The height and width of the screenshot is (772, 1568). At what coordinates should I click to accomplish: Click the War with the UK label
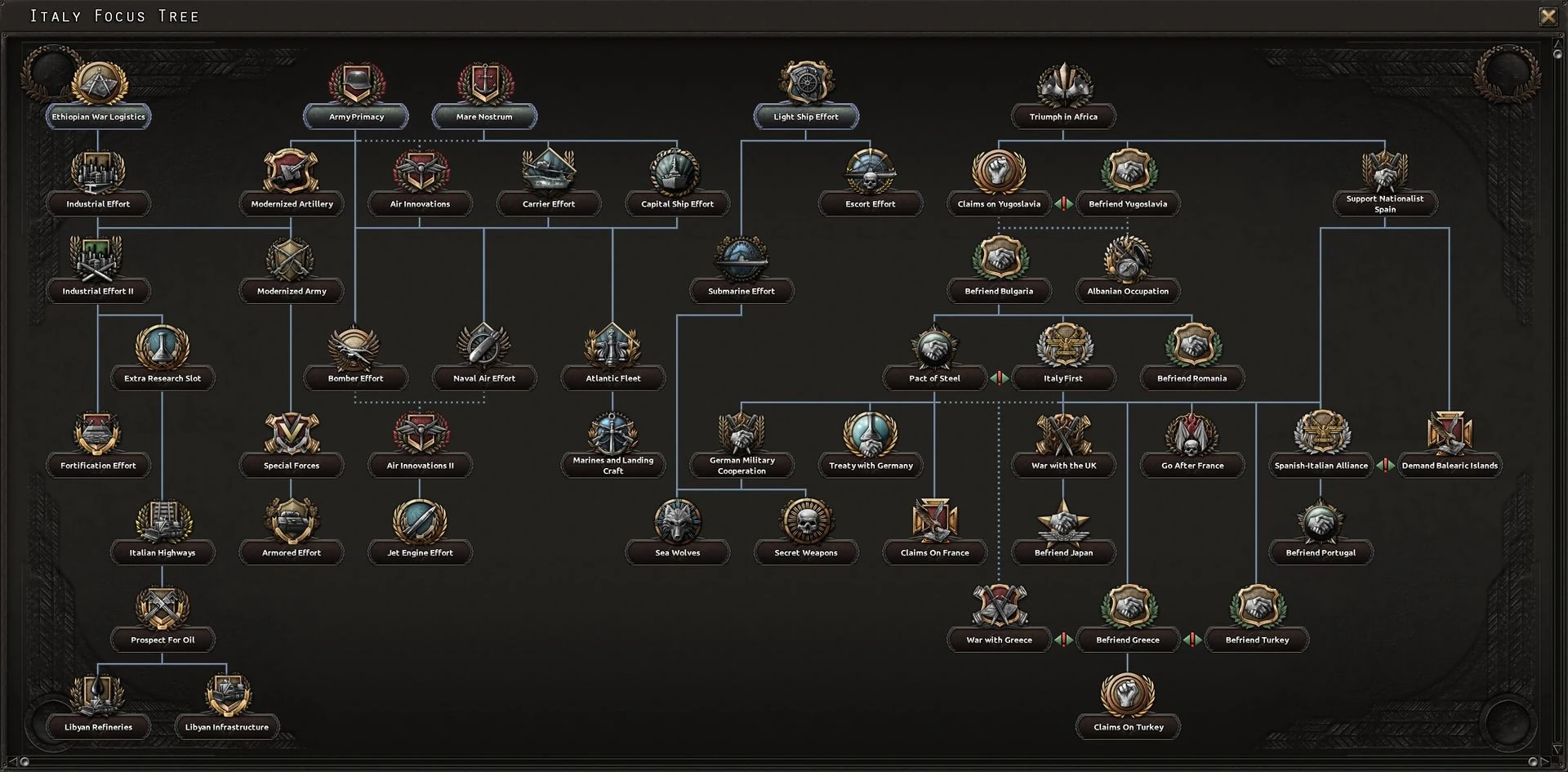click(x=1063, y=466)
